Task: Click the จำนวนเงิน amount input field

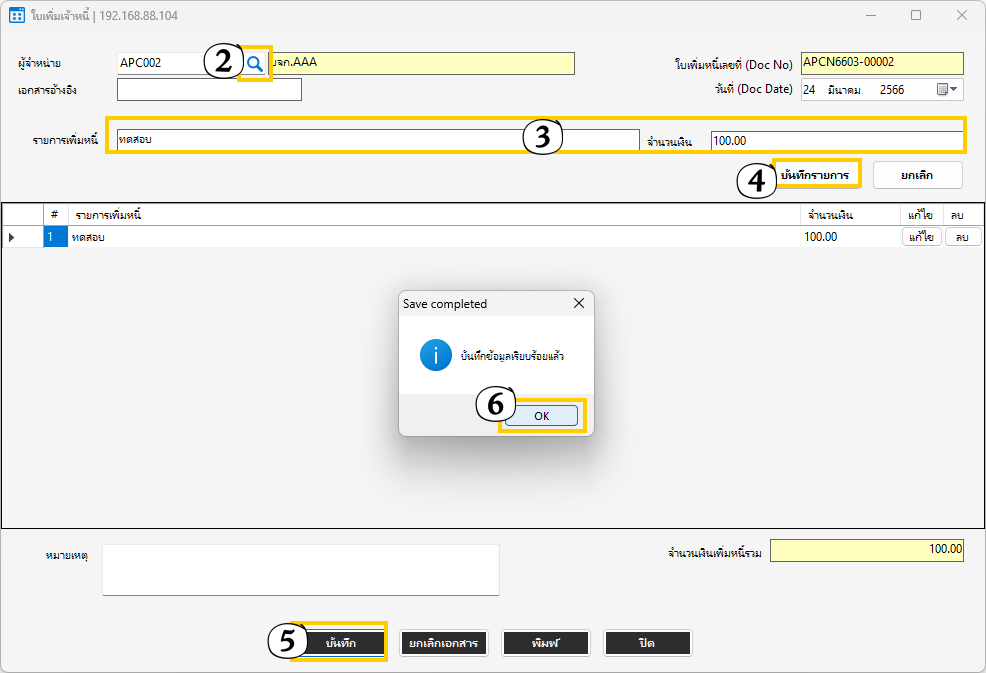Action: (x=836, y=140)
